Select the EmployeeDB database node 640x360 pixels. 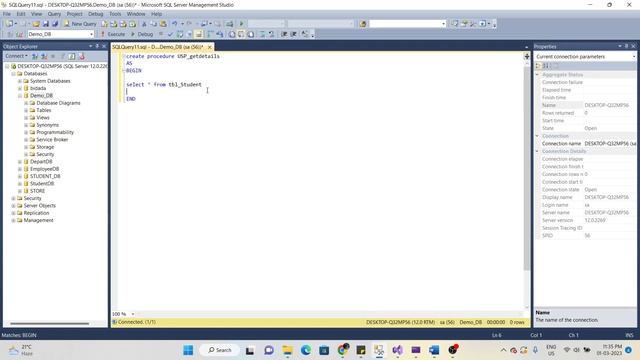click(44, 169)
